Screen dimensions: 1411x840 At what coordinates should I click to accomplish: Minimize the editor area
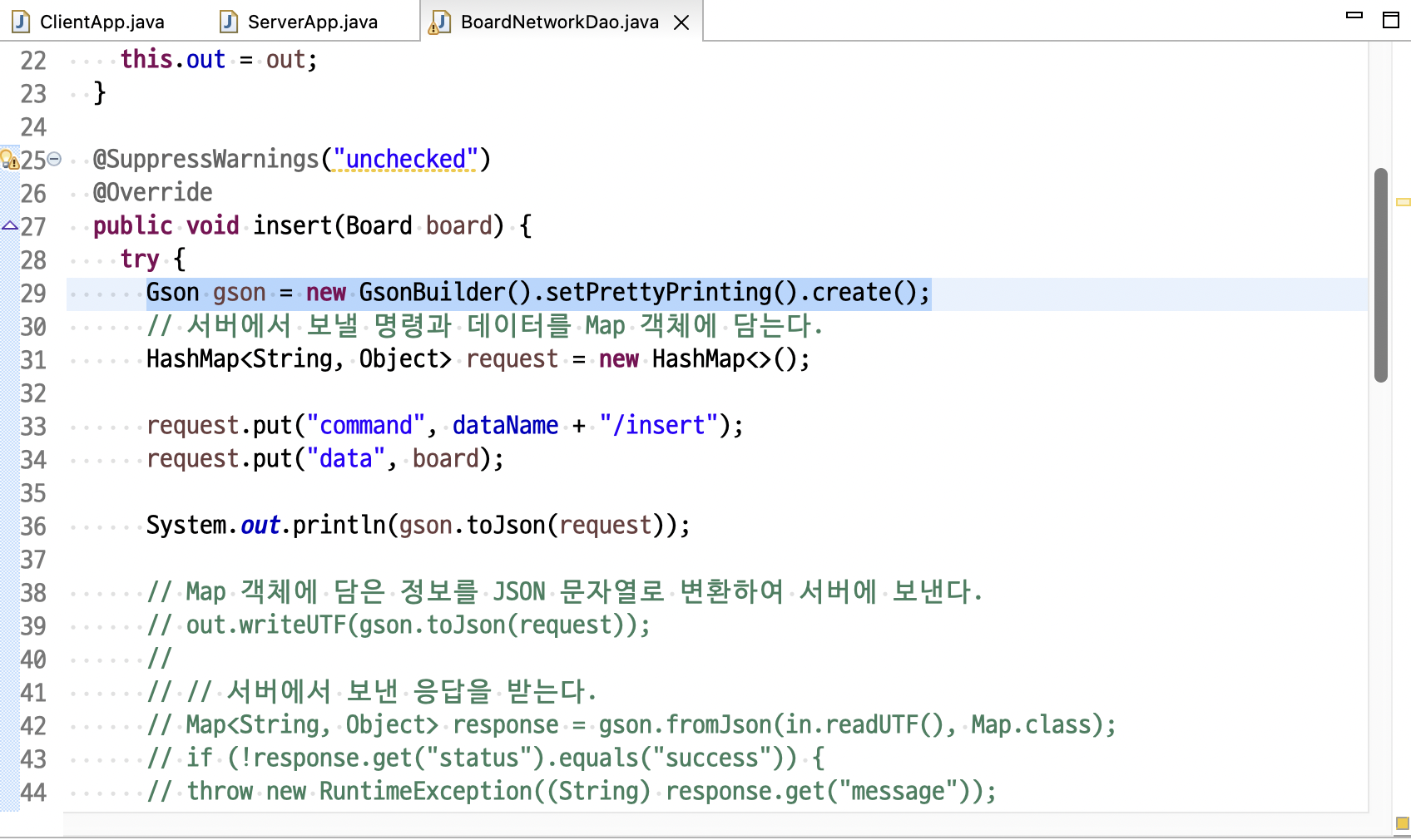pyautogui.click(x=1354, y=15)
